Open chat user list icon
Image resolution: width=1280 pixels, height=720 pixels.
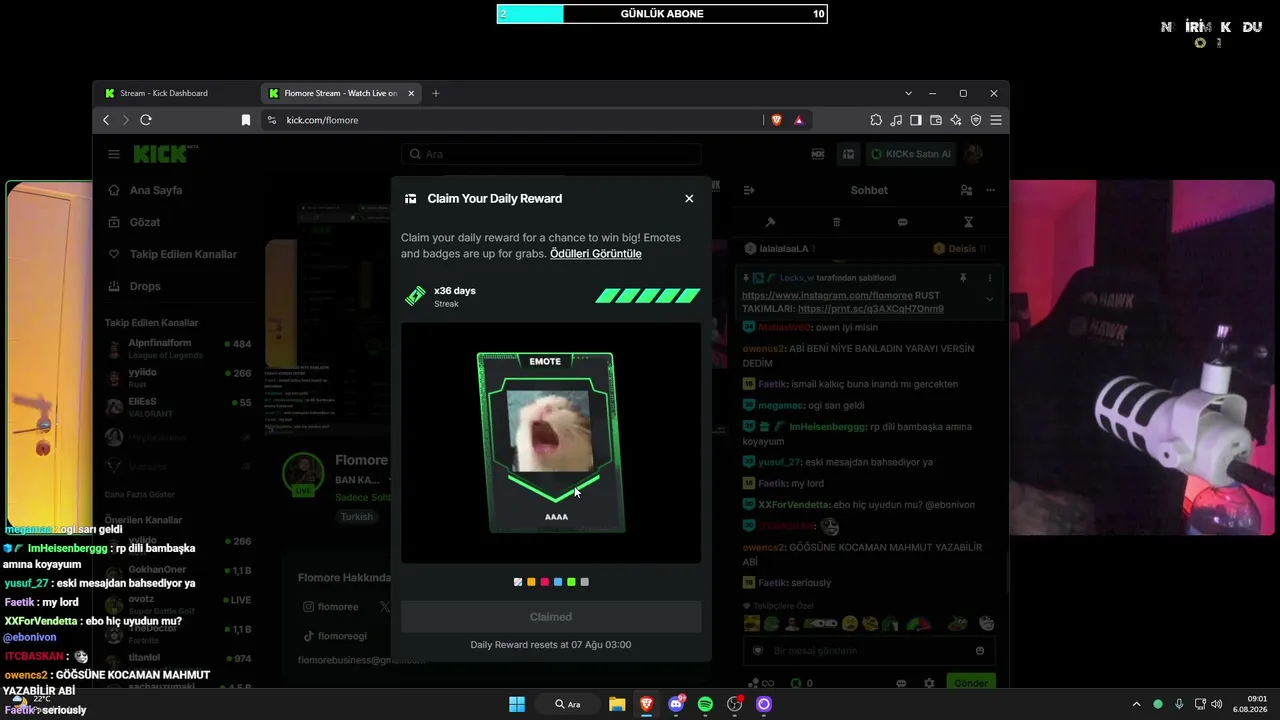pos(966,190)
